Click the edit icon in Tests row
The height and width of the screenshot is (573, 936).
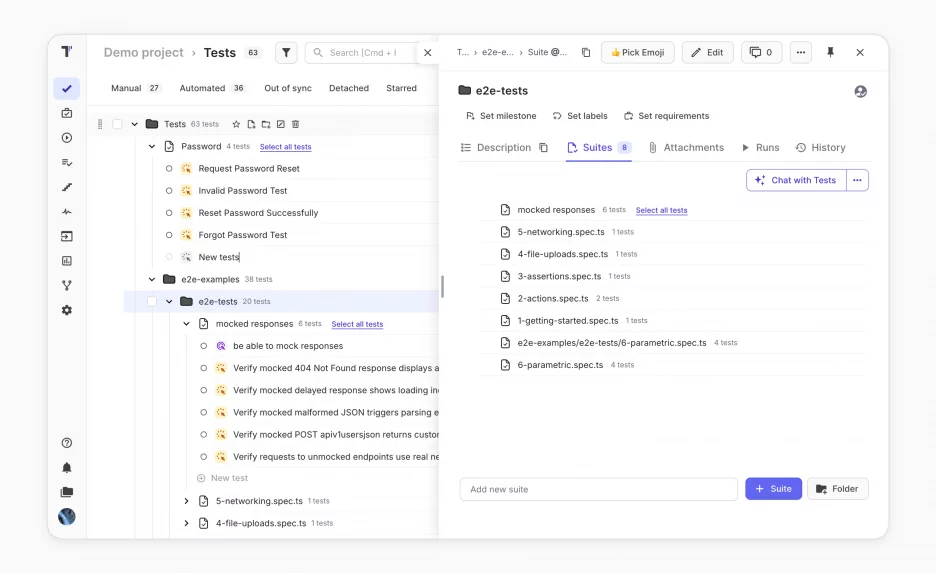click(281, 124)
